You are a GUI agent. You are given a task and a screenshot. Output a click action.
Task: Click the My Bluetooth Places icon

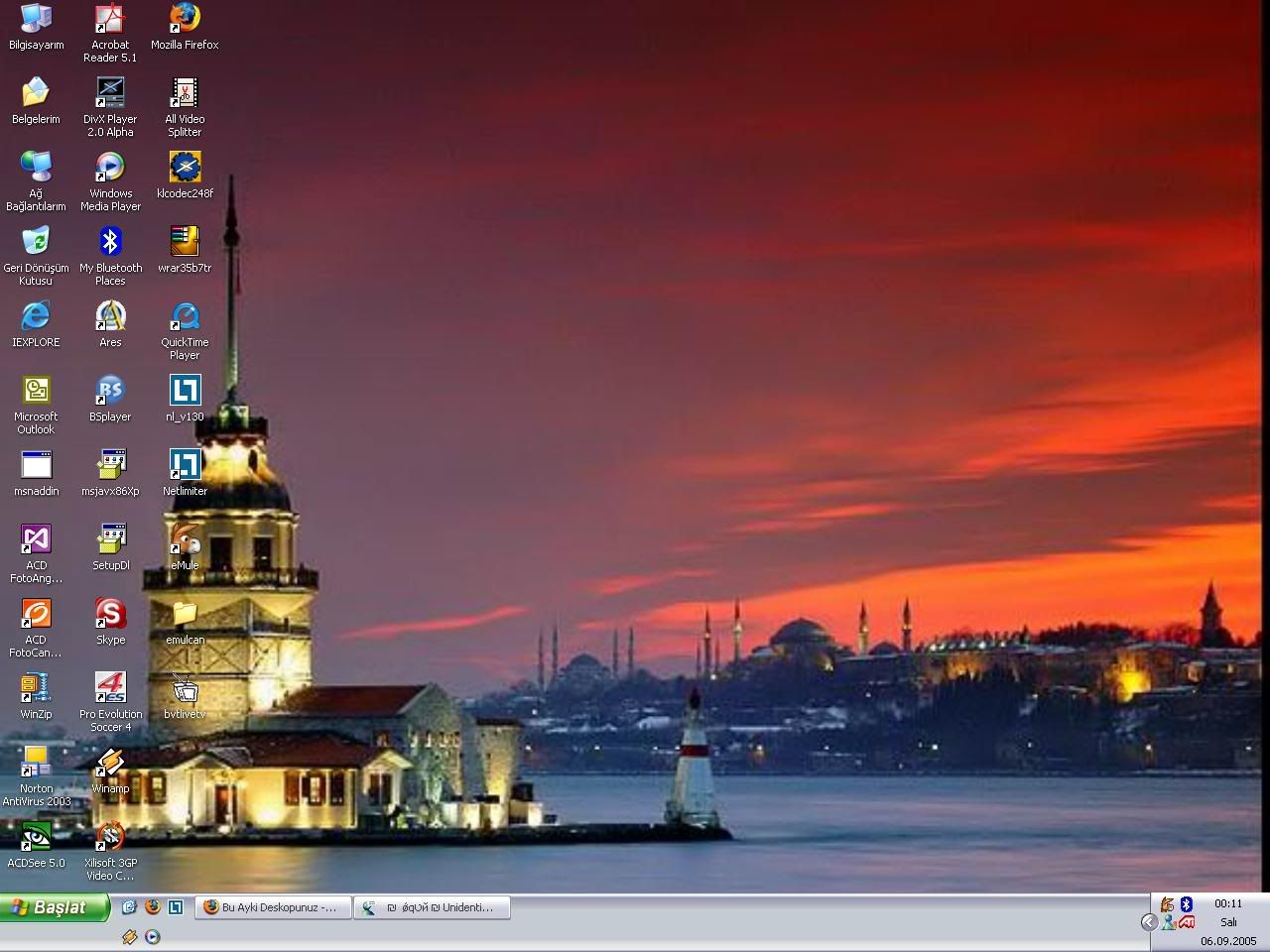tap(110, 243)
